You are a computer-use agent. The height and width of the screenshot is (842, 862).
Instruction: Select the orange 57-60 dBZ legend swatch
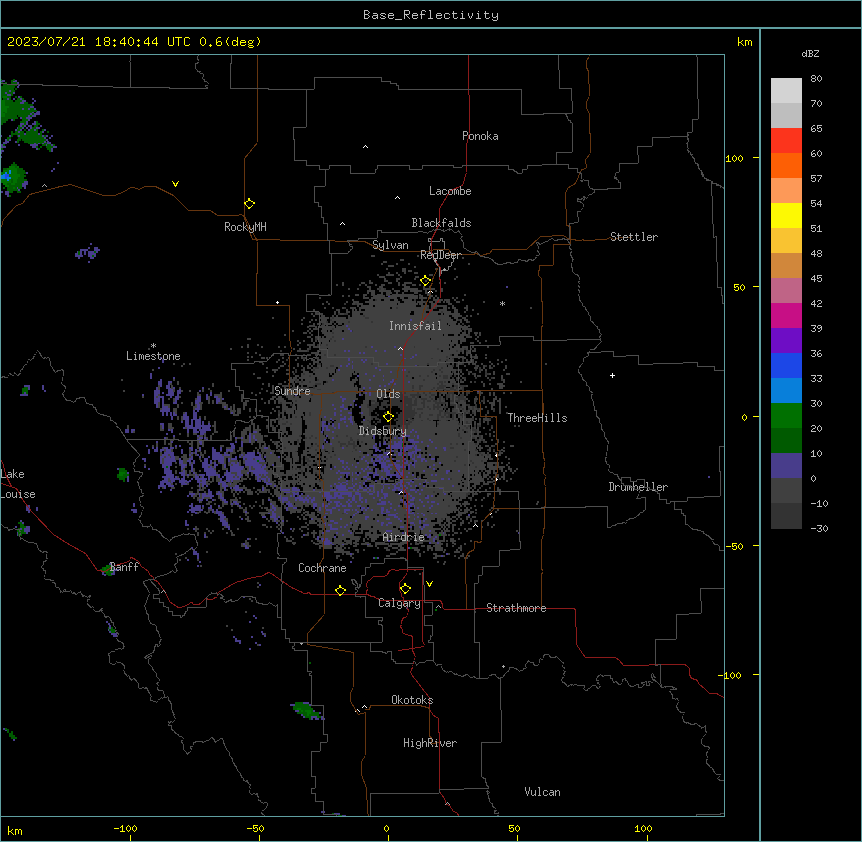(x=786, y=165)
